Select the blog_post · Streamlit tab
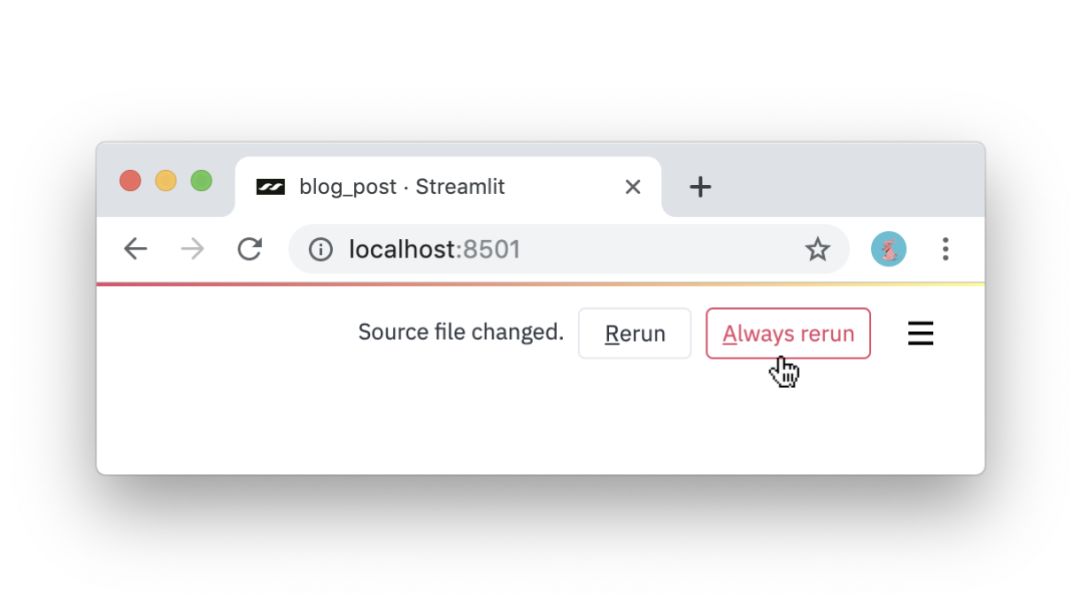 pyautogui.click(x=420, y=187)
